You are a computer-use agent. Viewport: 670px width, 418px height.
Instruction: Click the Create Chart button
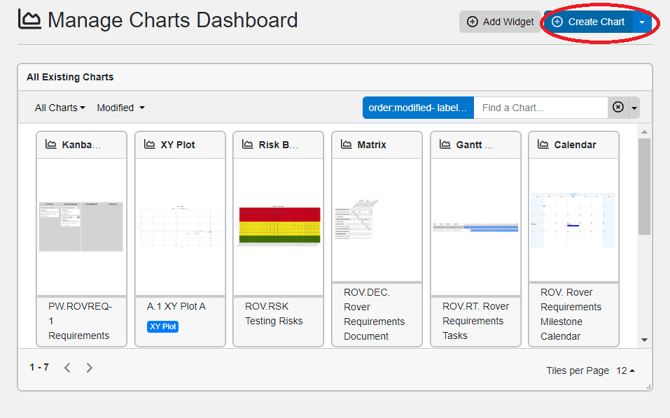[588, 22]
